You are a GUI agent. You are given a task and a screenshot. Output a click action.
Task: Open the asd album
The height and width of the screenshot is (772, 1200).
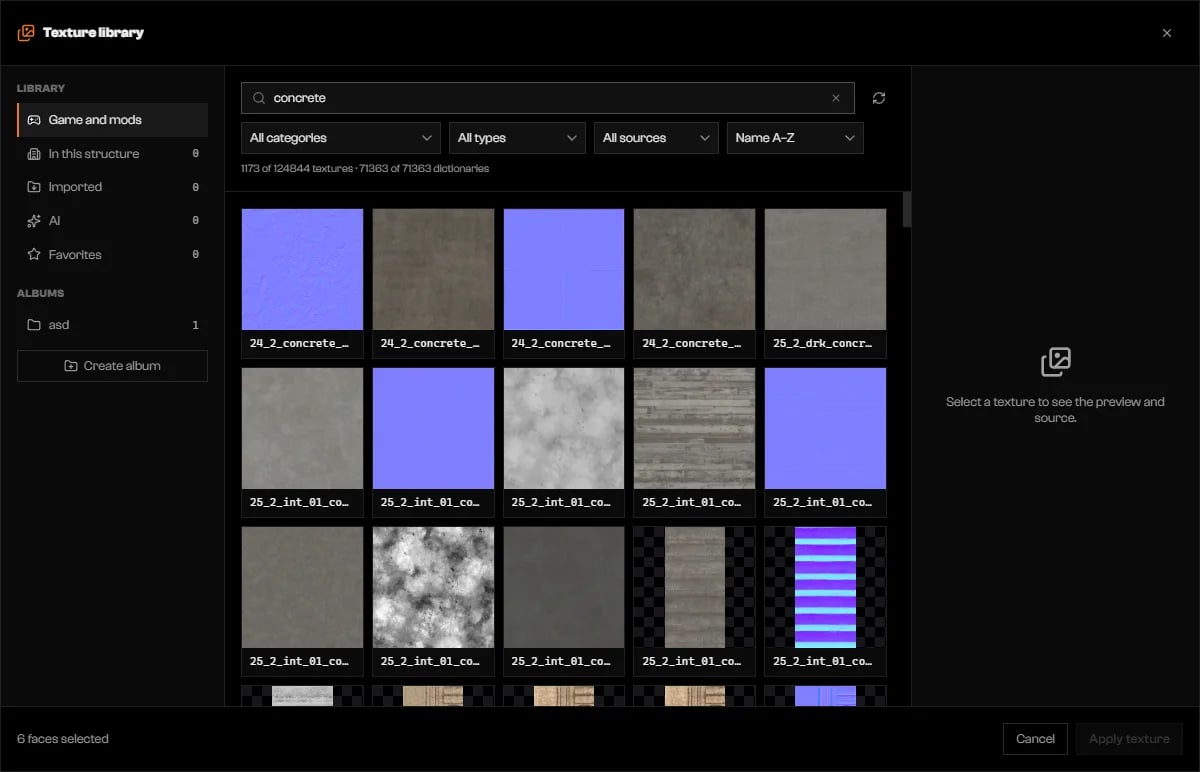[x=113, y=325]
